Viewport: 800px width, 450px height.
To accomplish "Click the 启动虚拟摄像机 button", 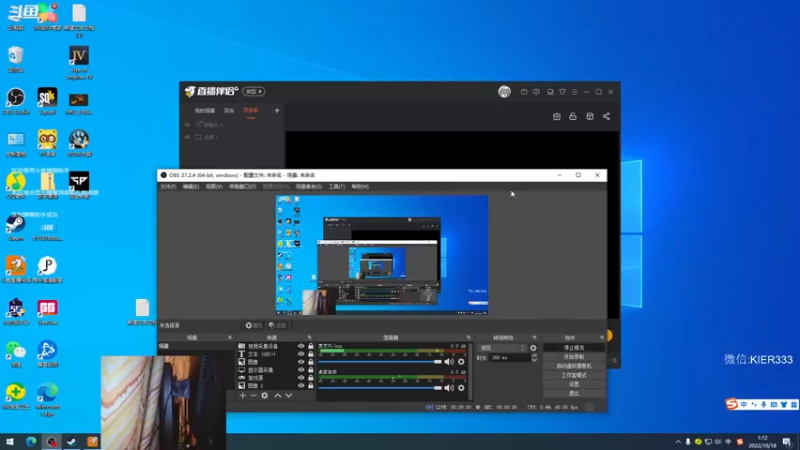I will [x=574, y=366].
